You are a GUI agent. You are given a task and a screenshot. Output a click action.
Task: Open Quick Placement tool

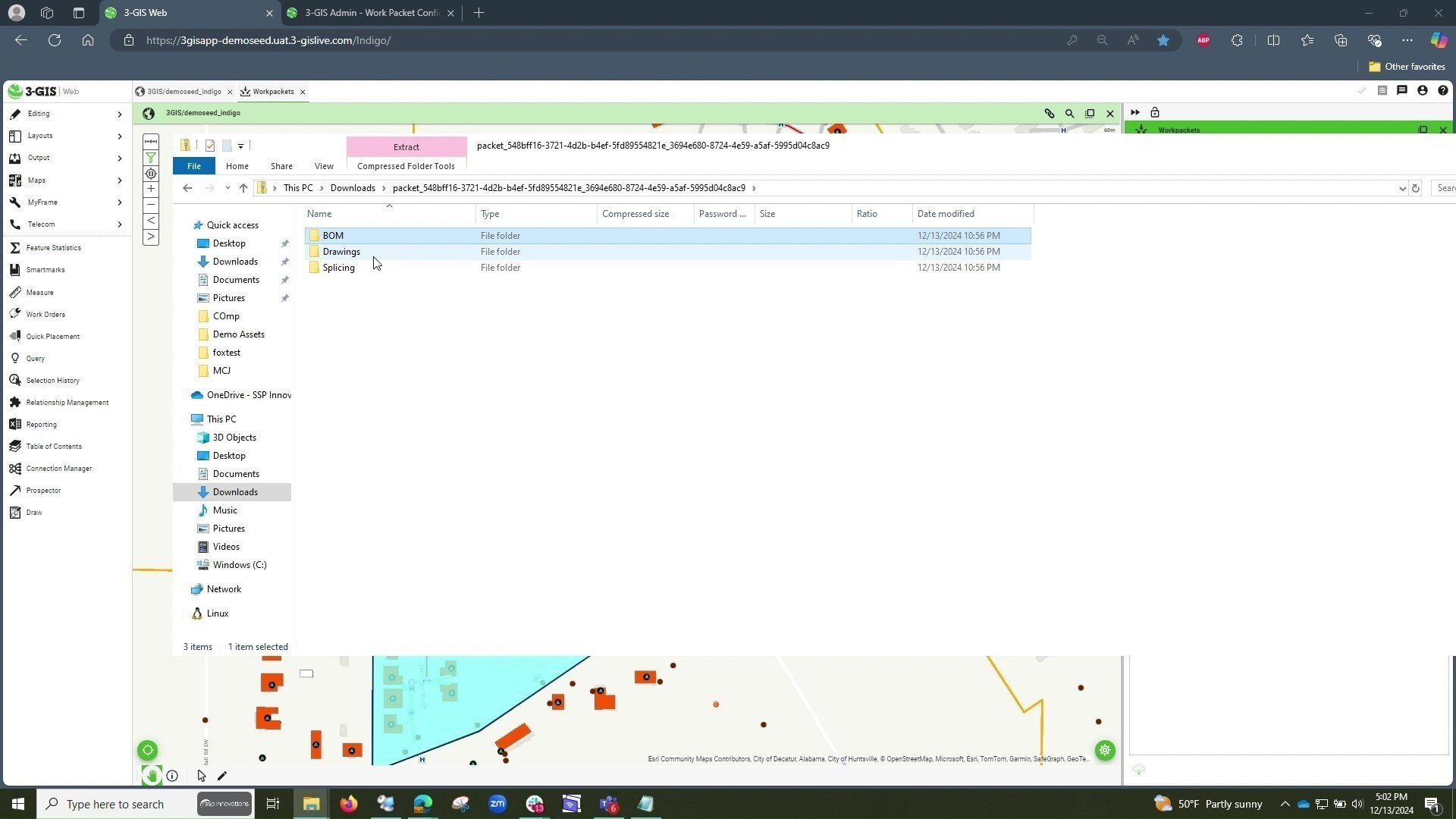53,336
